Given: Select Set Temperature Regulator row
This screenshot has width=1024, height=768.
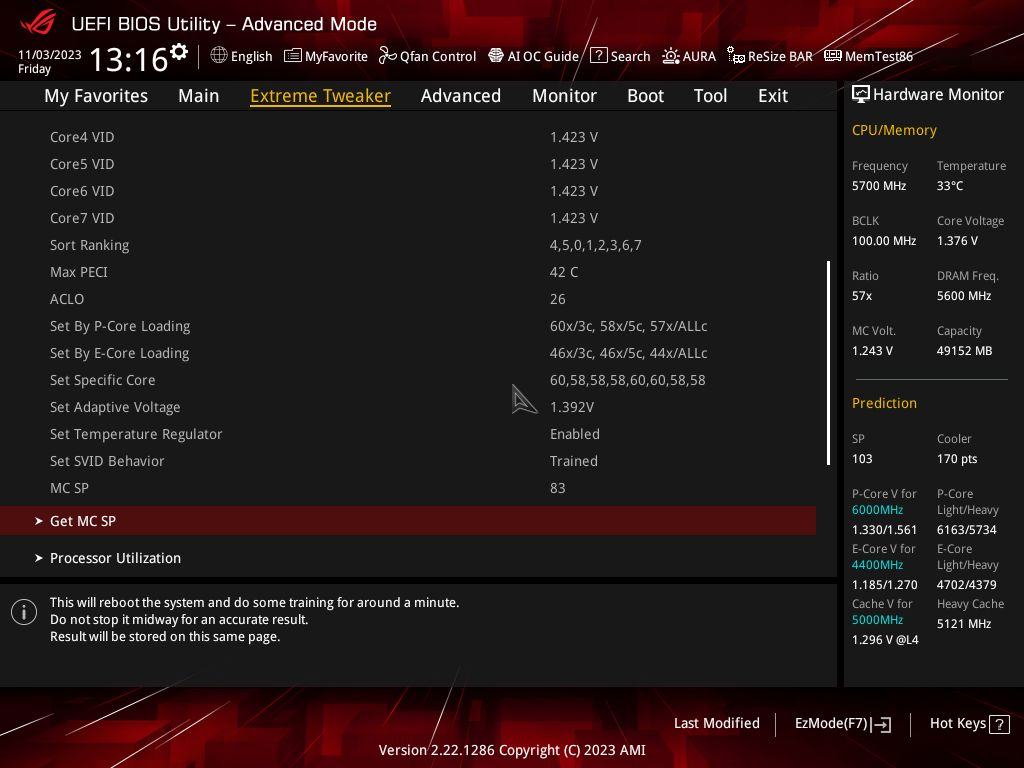Looking at the screenshot, I should point(408,434).
